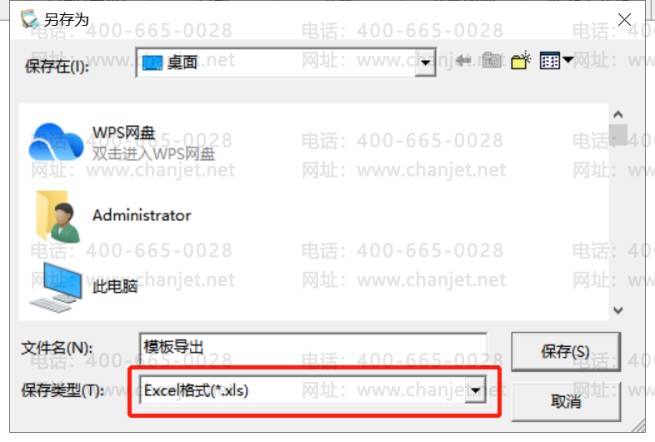Click the 桌面 text in the location box
655x442 pixels.
[182, 63]
